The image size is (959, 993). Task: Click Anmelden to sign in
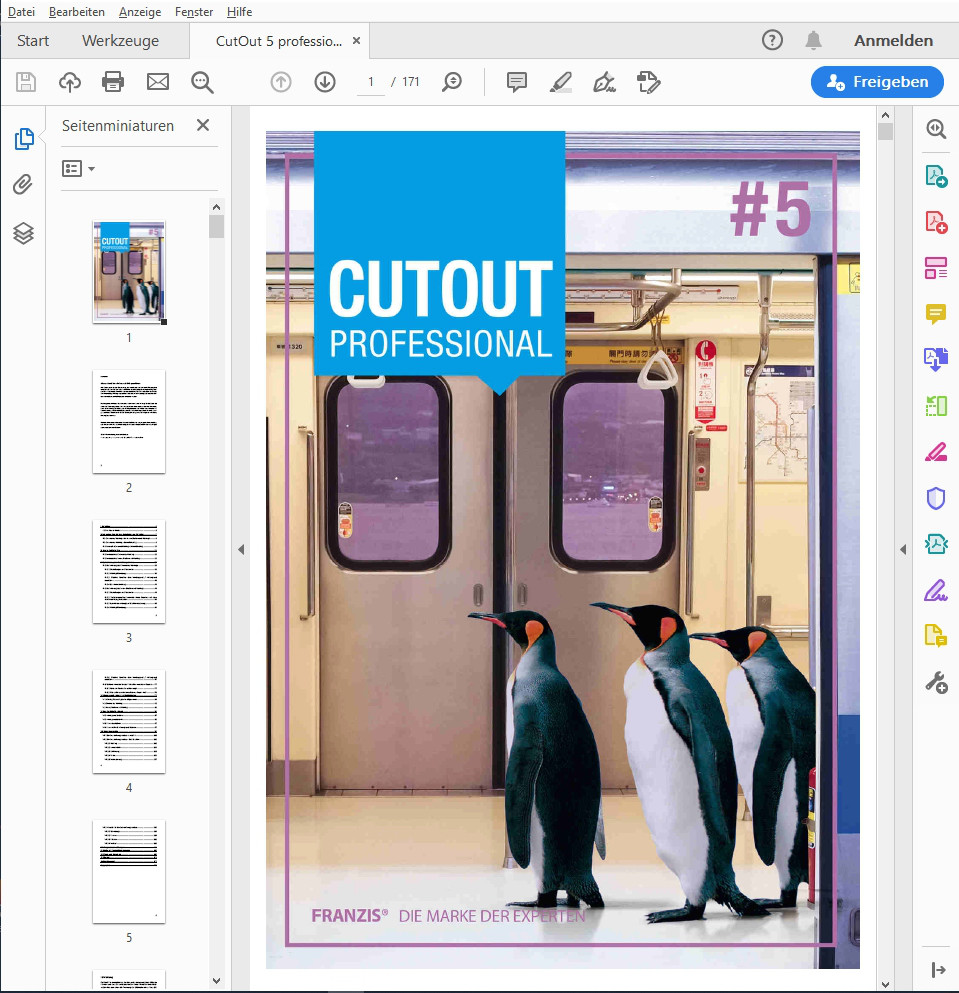tap(893, 41)
